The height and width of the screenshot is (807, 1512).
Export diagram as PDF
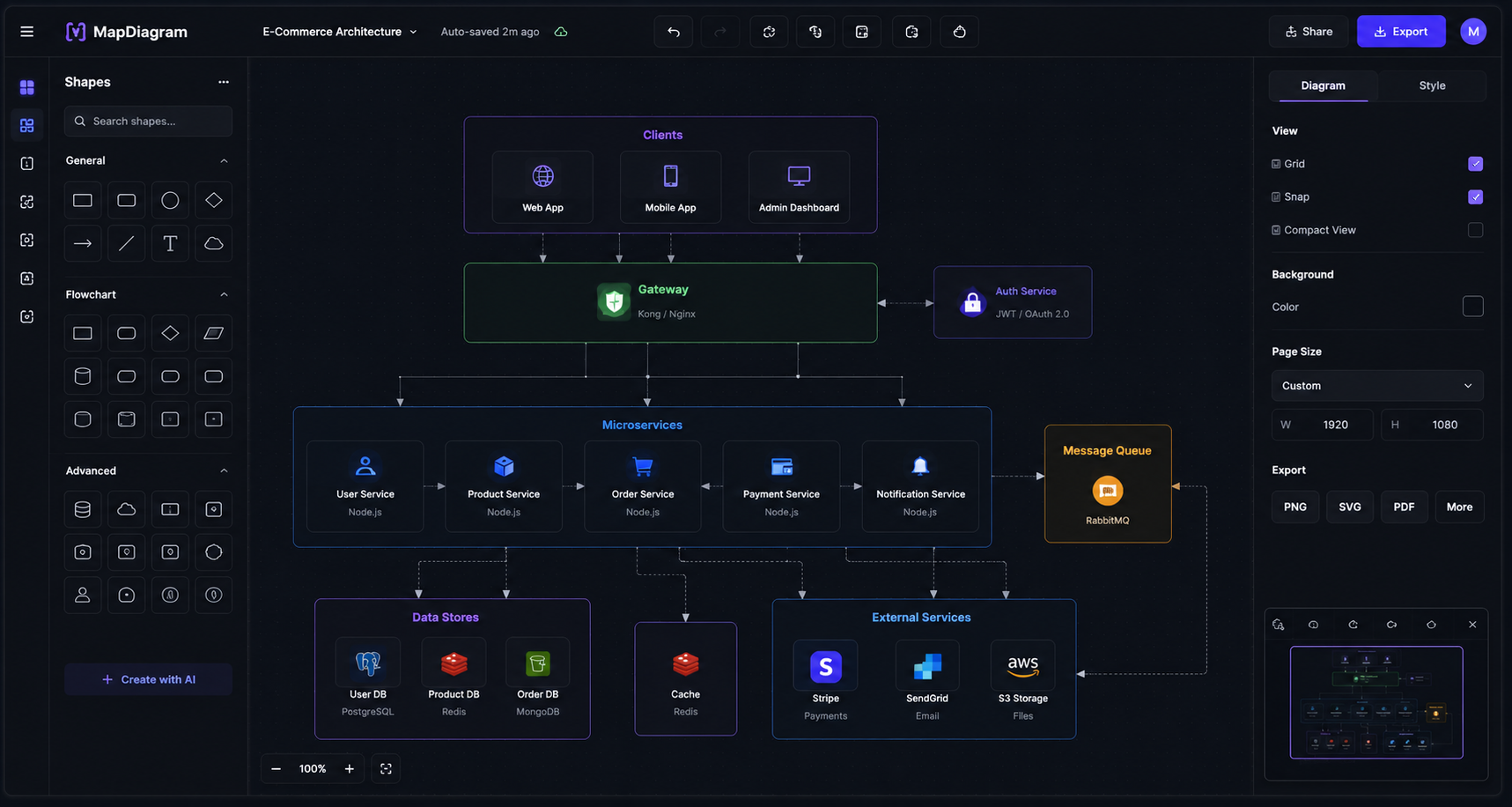1405,507
